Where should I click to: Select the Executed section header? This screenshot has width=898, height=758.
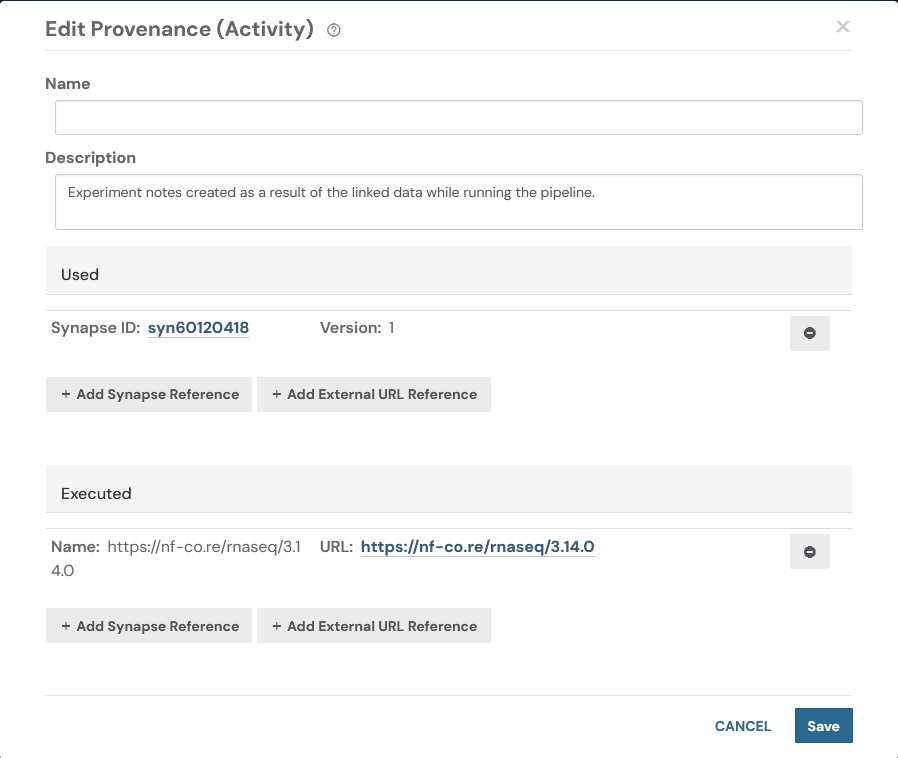click(96, 493)
